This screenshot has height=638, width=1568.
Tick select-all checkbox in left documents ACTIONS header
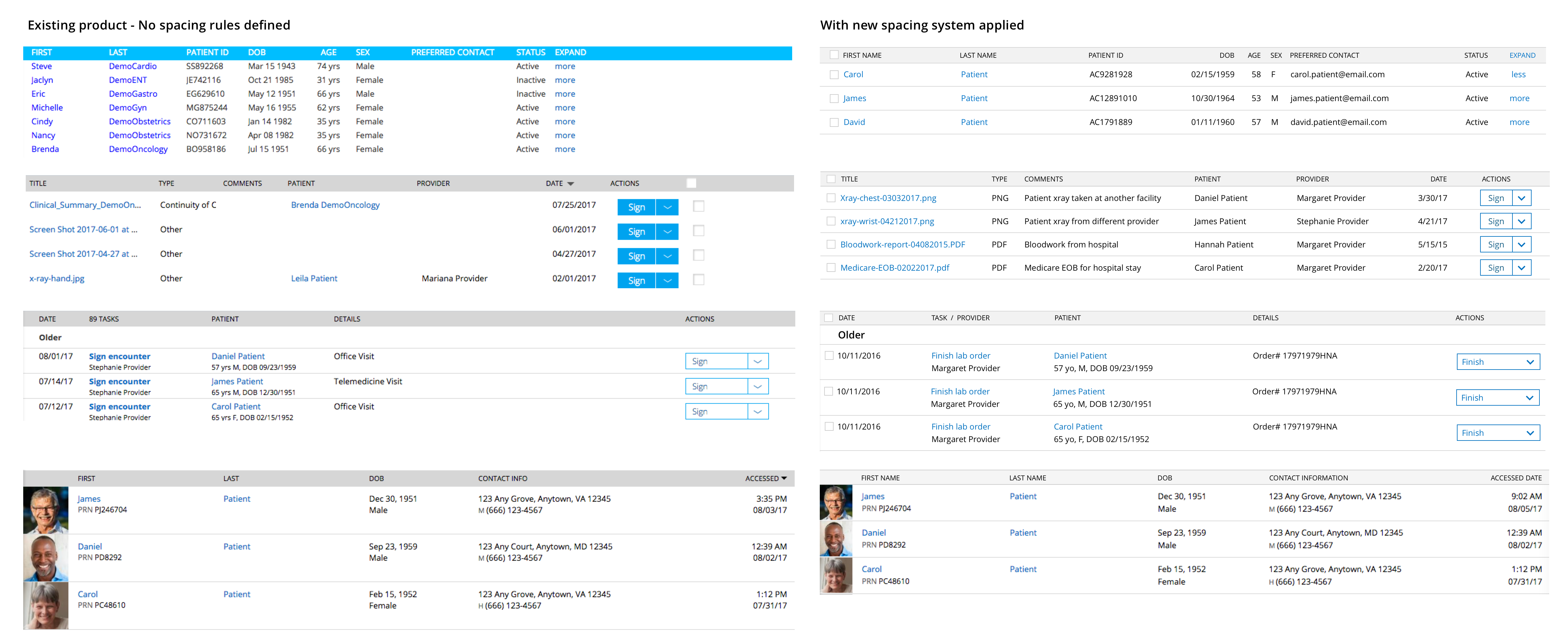[691, 183]
